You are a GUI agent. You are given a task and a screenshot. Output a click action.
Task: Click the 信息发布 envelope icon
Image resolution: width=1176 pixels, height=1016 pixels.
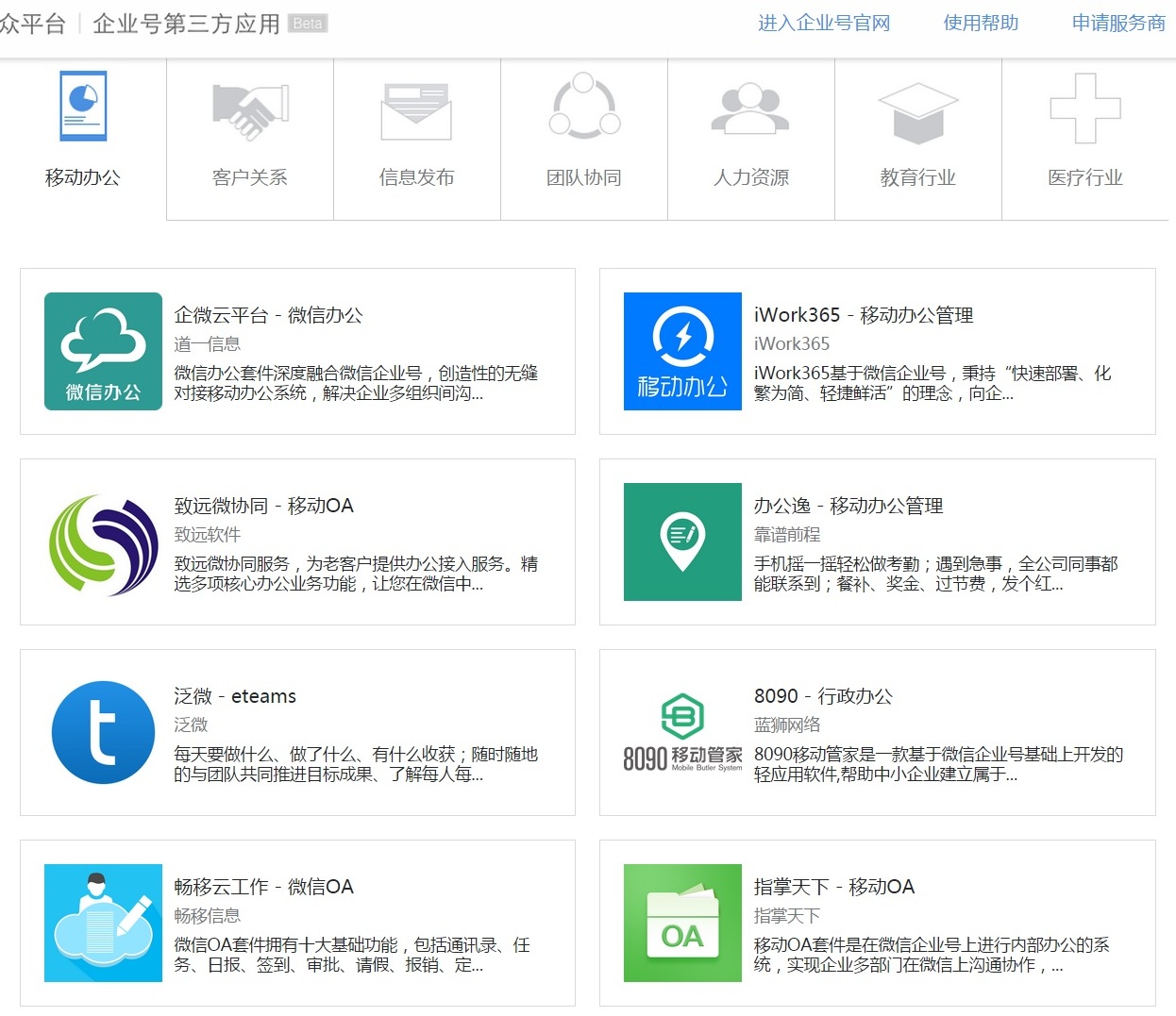(416, 111)
